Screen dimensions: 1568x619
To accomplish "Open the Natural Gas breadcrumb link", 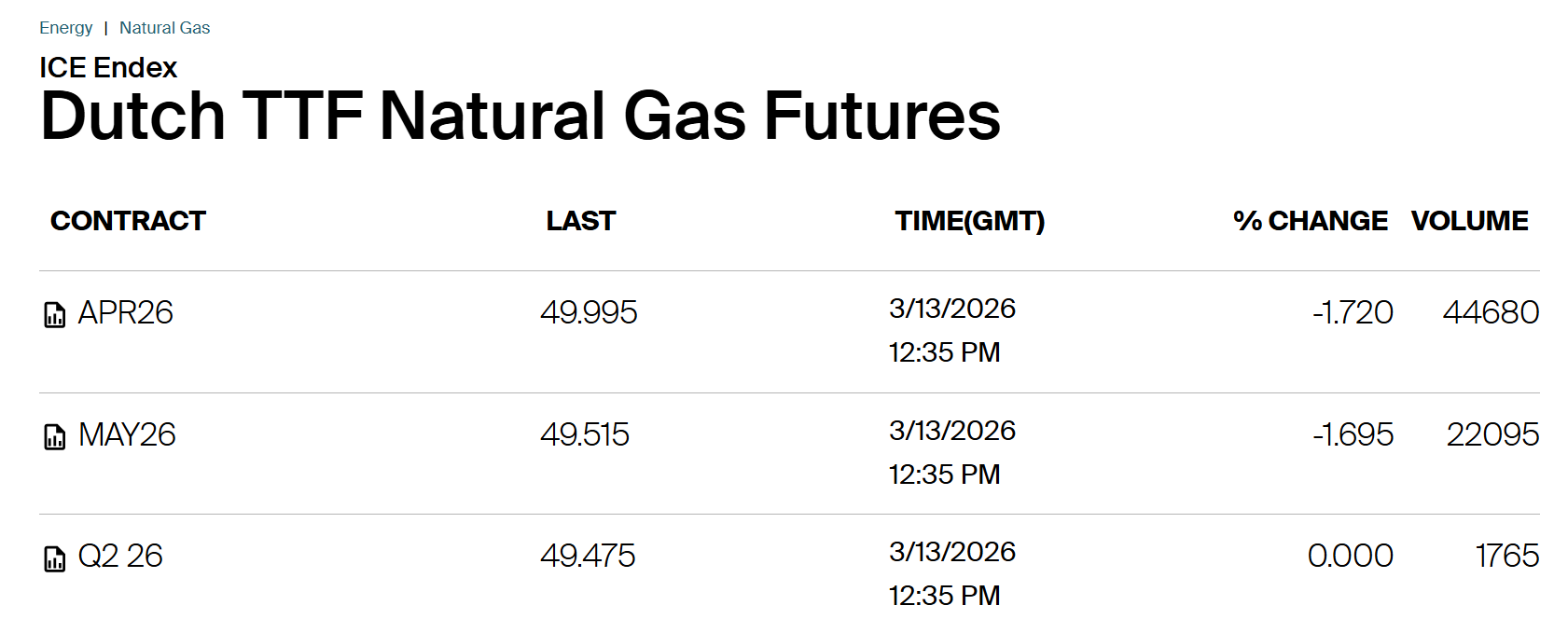I will pos(164,28).
